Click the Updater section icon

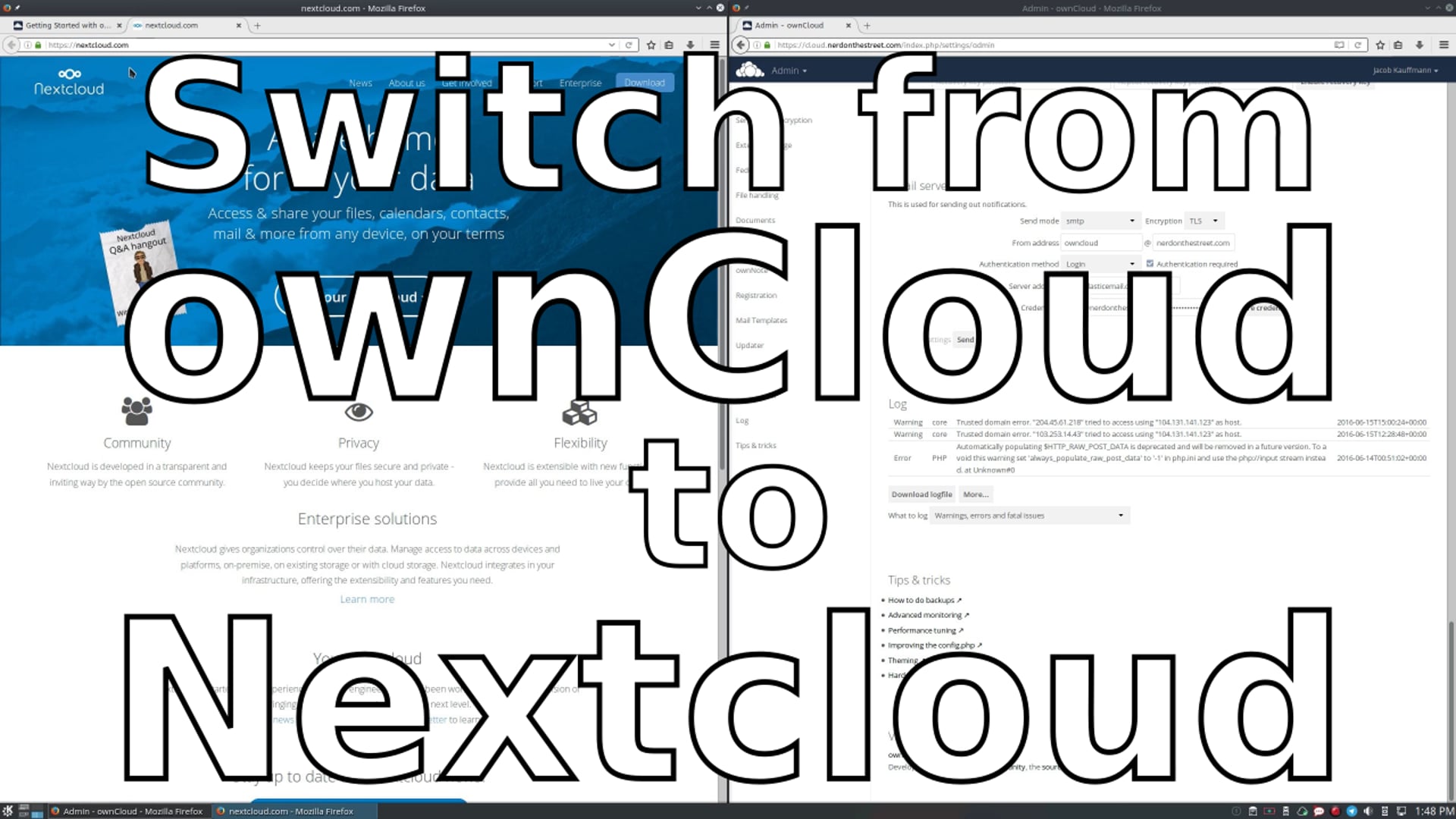coord(750,344)
